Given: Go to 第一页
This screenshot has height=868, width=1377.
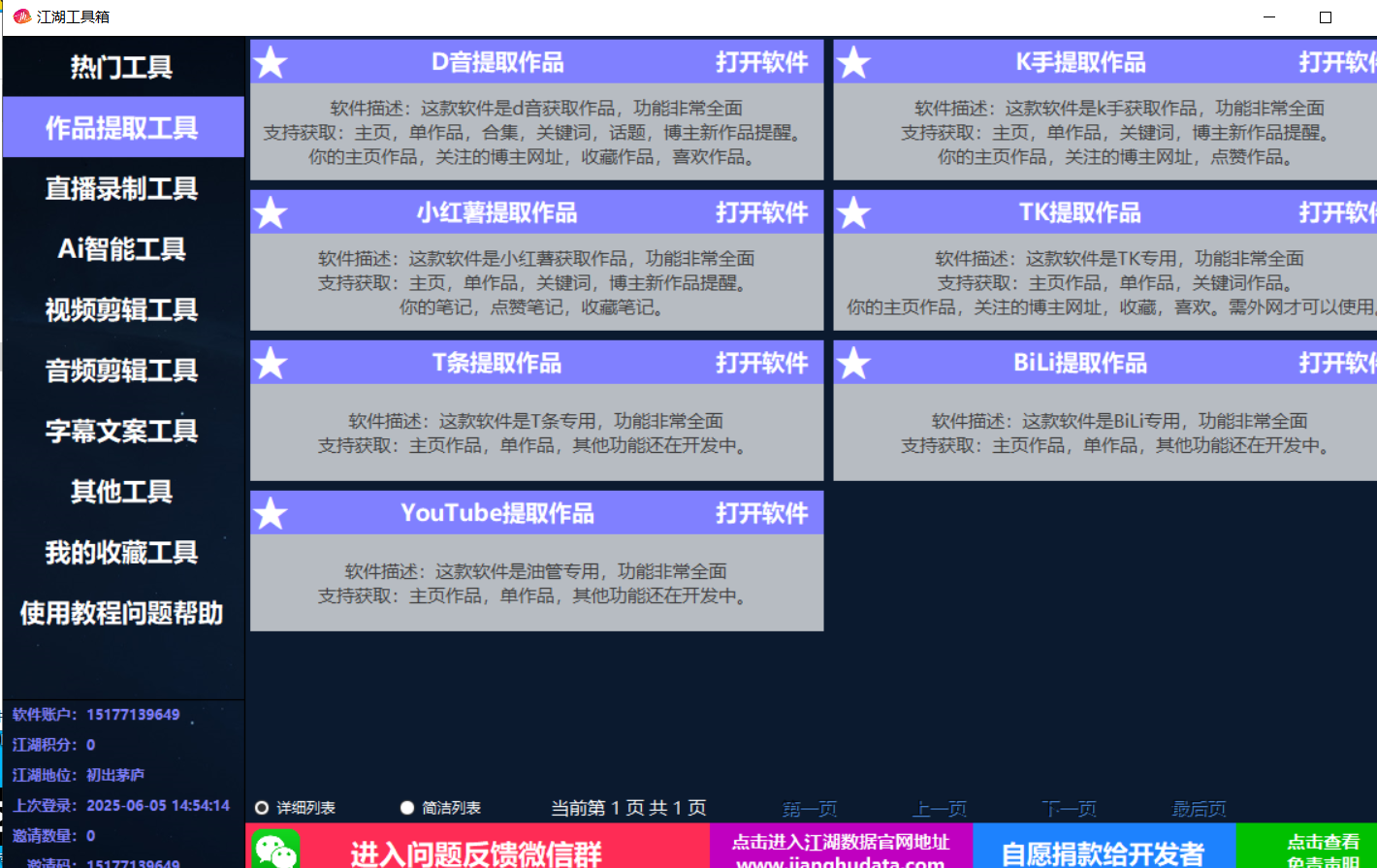Looking at the screenshot, I should tap(810, 808).
